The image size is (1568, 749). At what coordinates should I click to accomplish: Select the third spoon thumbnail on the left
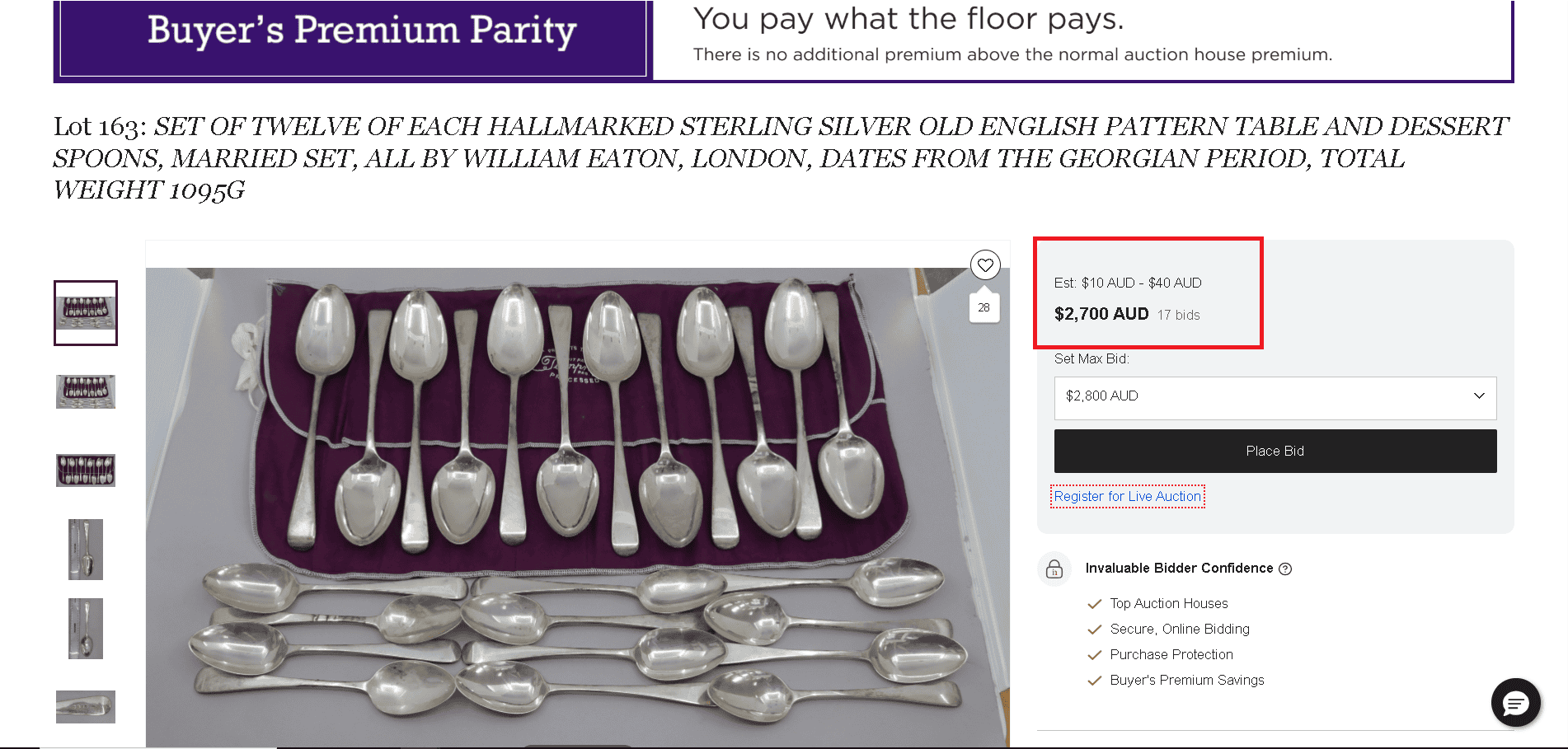point(85,470)
